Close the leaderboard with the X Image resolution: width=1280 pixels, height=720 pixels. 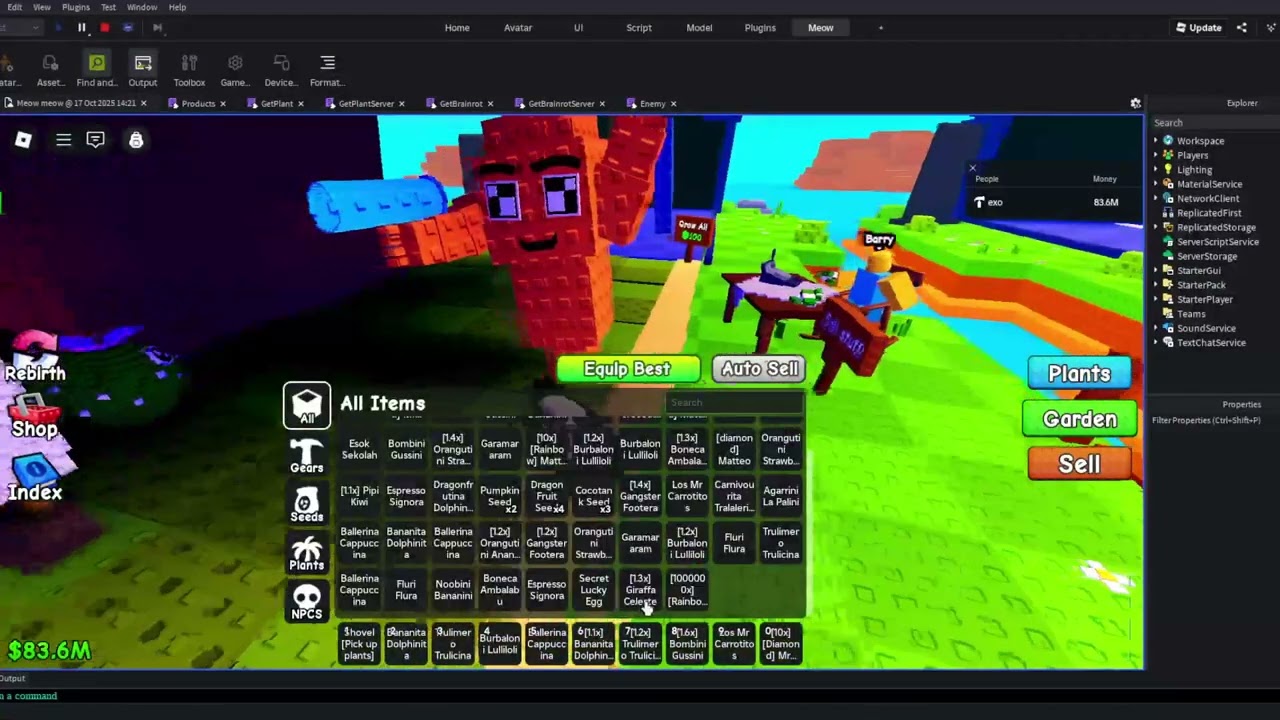click(x=972, y=168)
